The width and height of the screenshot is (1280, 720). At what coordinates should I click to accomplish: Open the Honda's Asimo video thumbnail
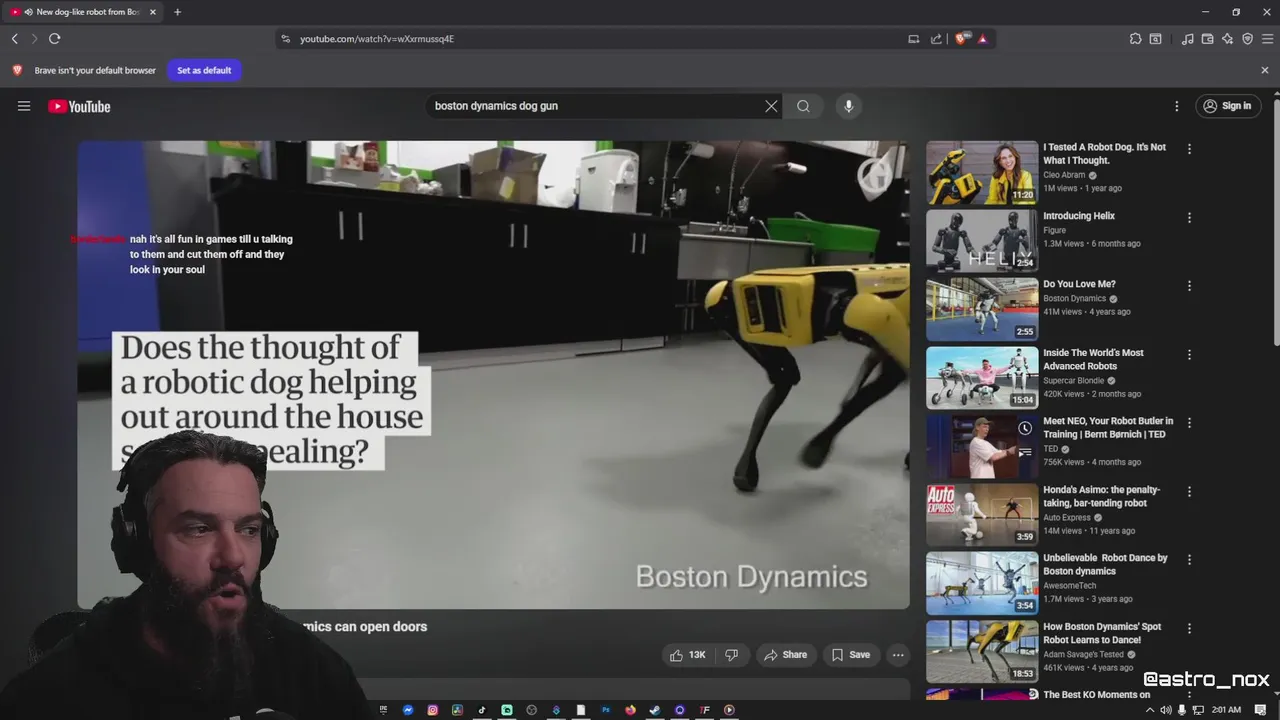pyautogui.click(x=982, y=515)
